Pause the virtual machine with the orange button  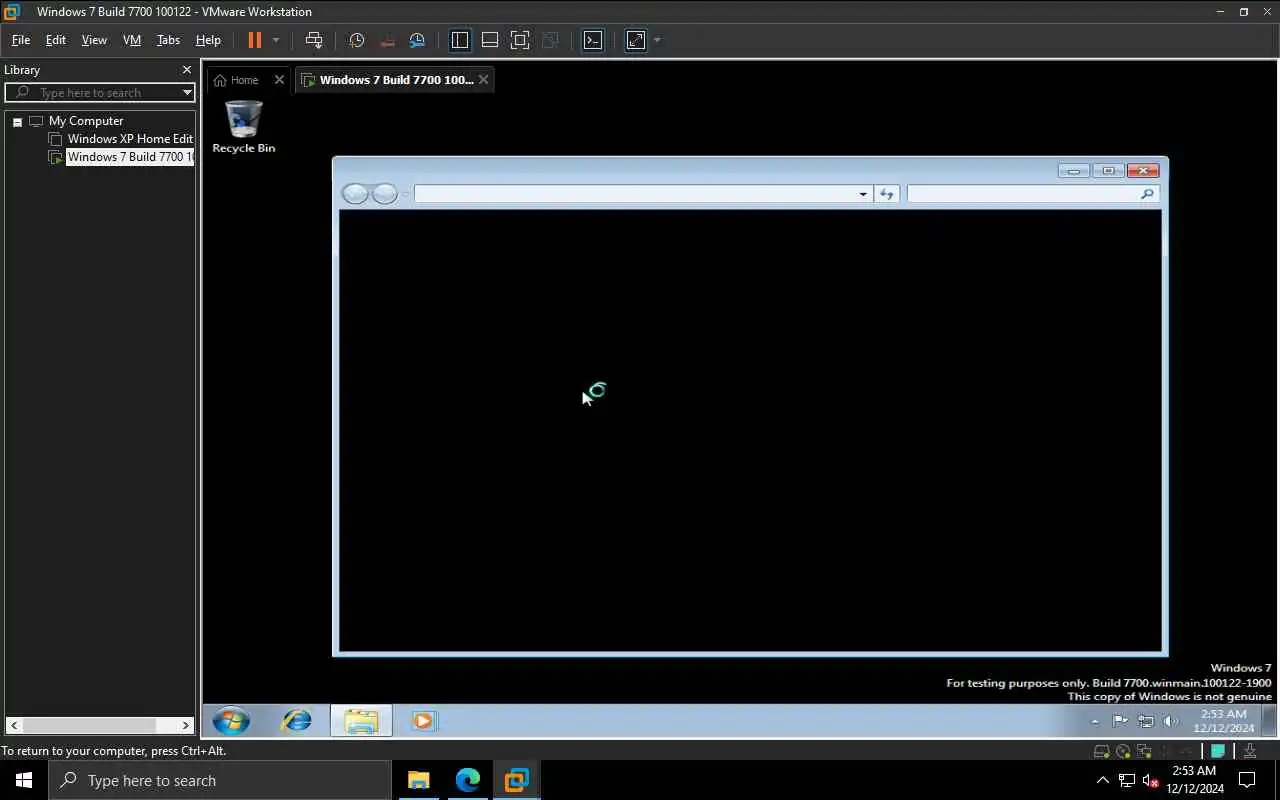point(254,40)
